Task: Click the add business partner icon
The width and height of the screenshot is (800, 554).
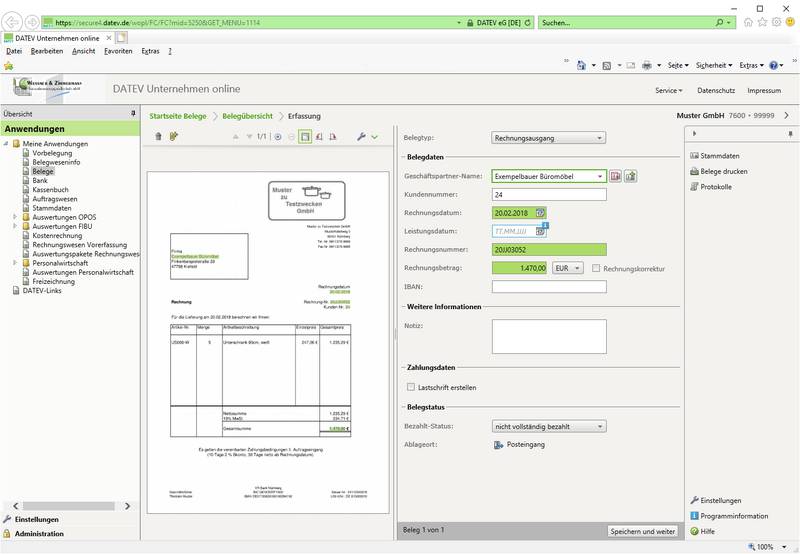Action: point(631,176)
